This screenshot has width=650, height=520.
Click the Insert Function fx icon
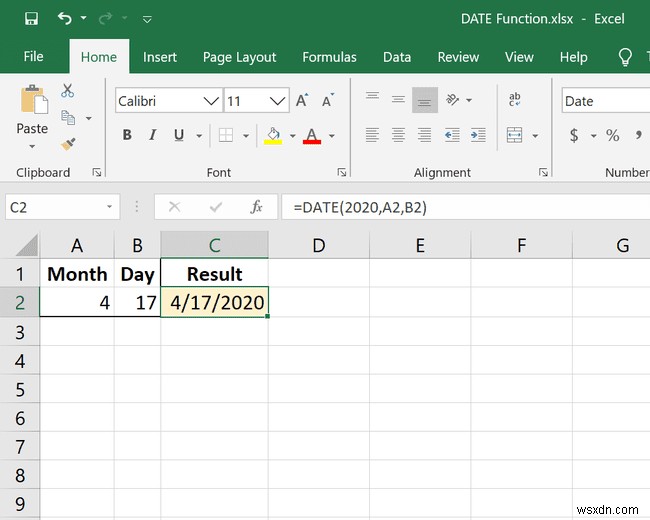coord(257,207)
